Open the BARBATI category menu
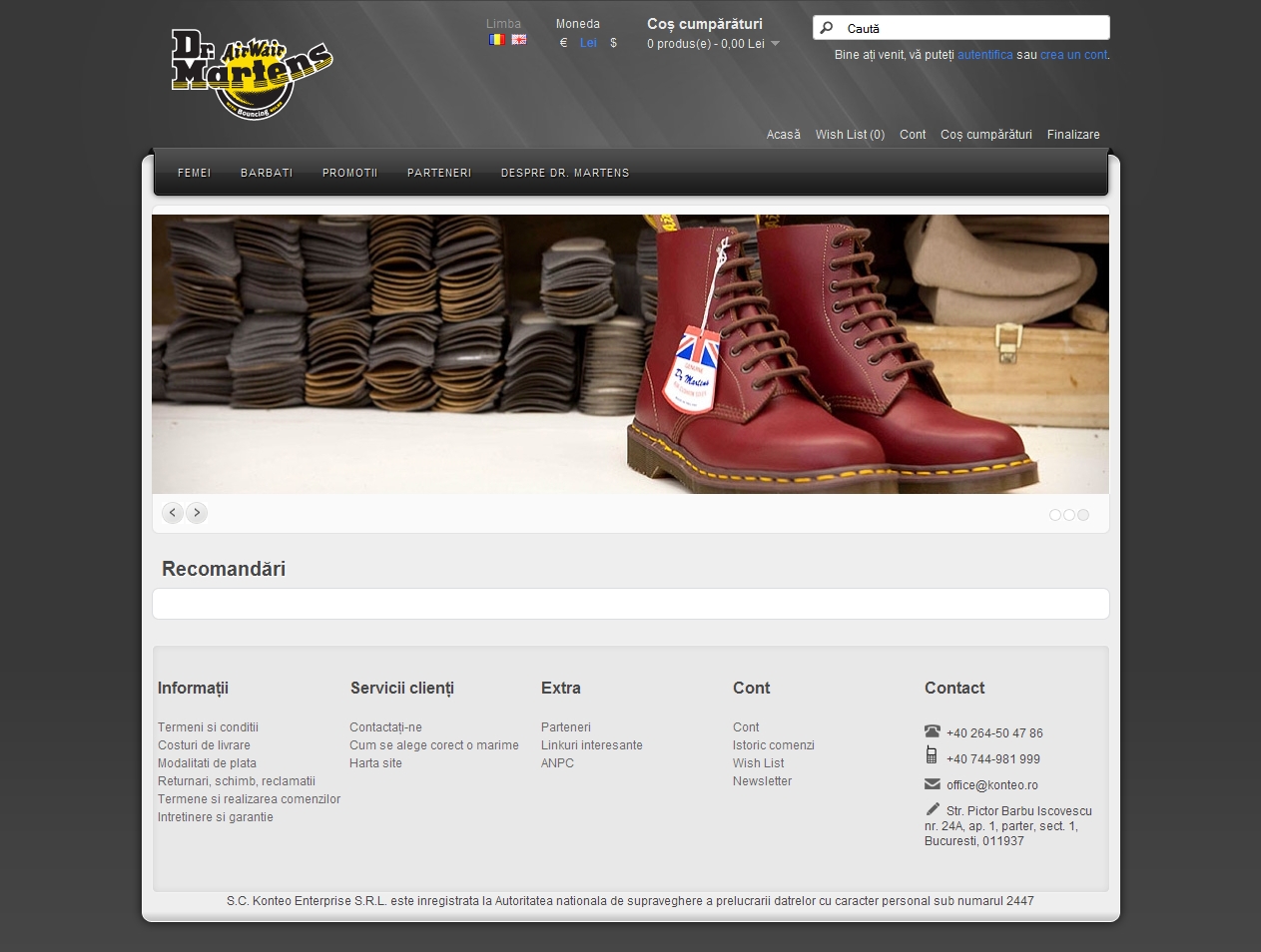 click(267, 173)
